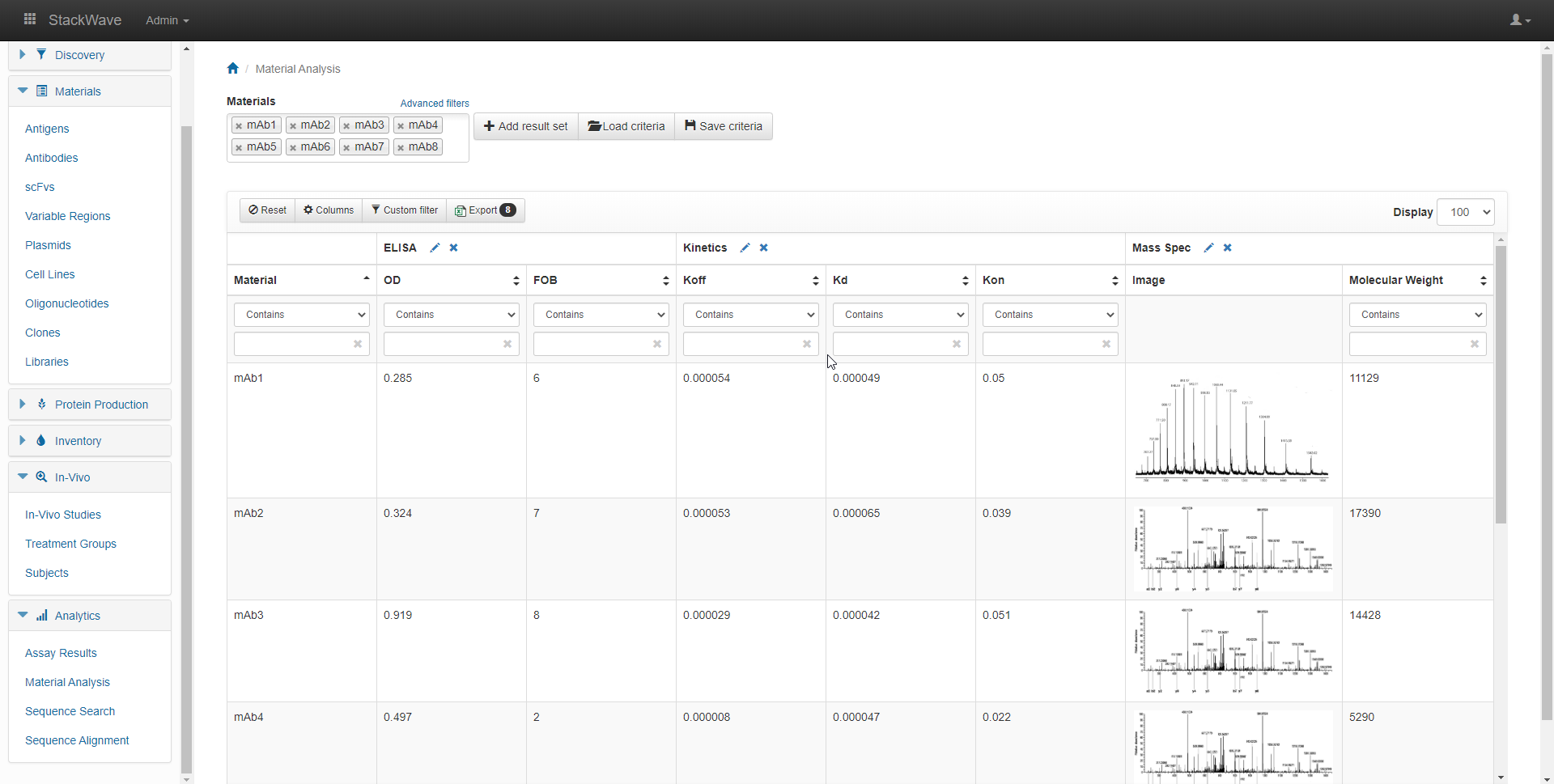Open Sequence Search in sidebar
Viewport: 1554px width, 784px height.
[x=70, y=711]
